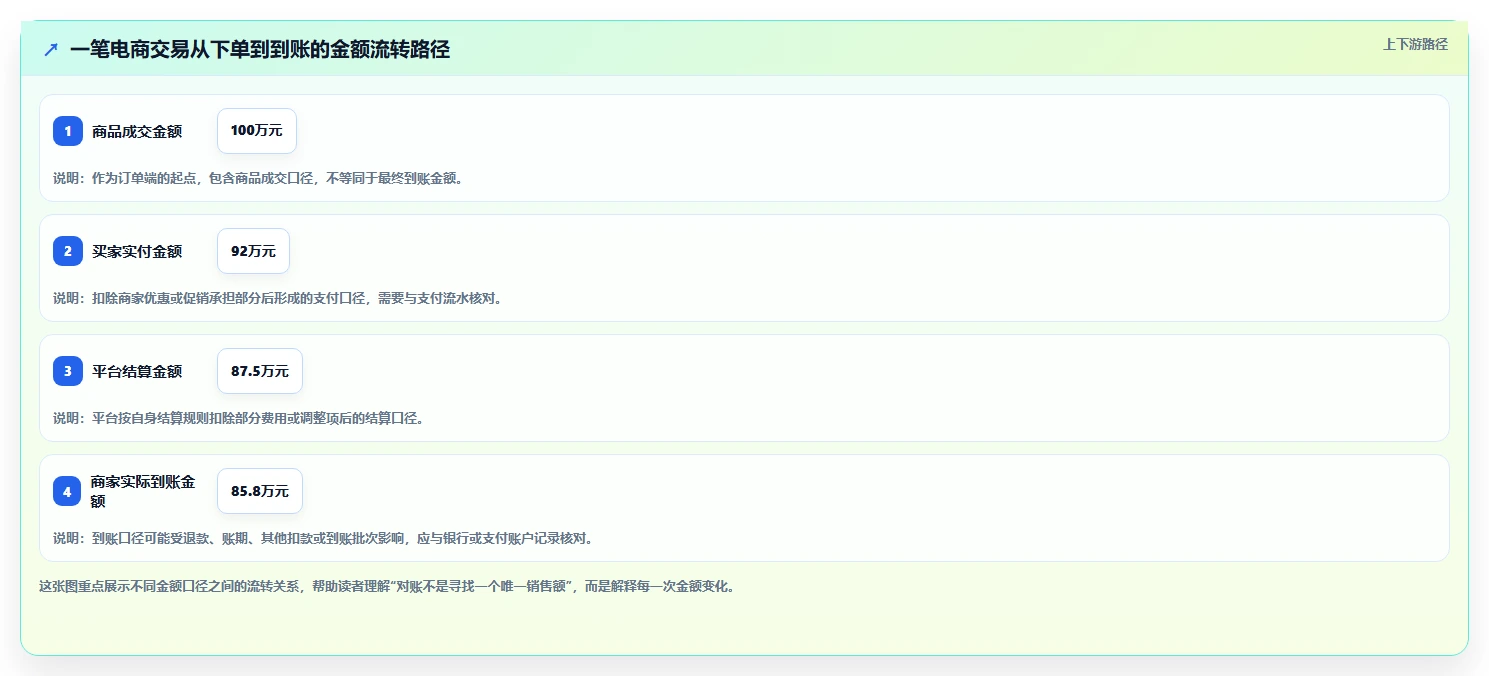Click the note starting 平台按自身结算规则
The image size is (1489, 676).
239,418
